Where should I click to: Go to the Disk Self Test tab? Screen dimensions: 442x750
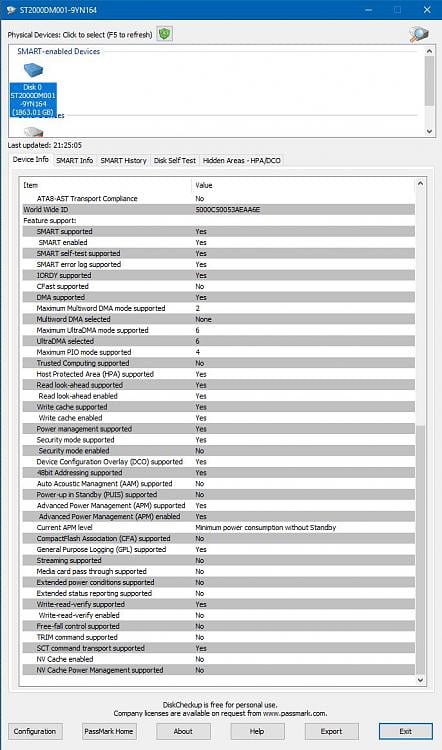tap(175, 161)
